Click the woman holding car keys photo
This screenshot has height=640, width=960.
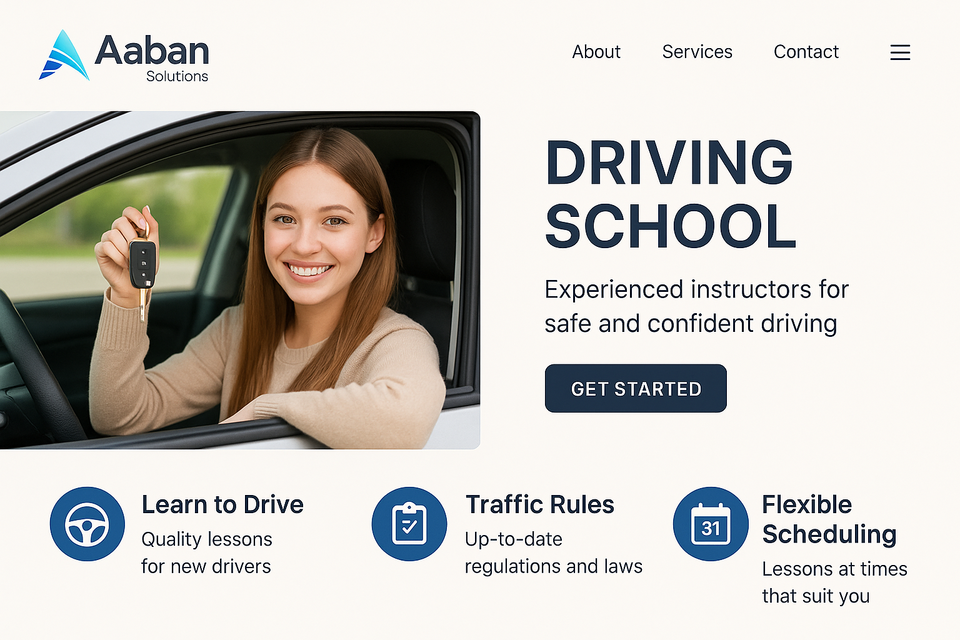tap(240, 280)
